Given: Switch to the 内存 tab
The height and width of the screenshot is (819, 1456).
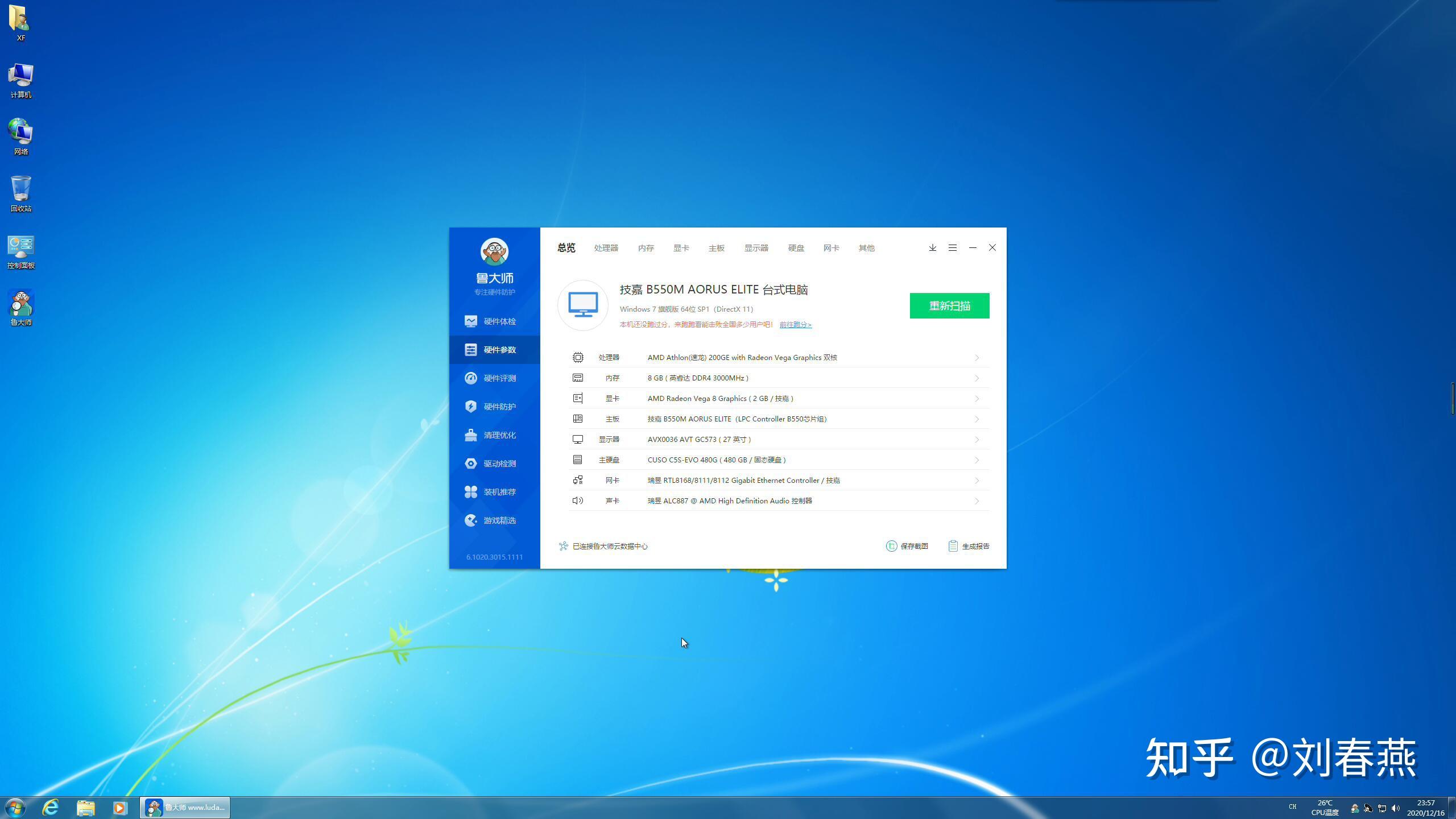Looking at the screenshot, I should 646,247.
